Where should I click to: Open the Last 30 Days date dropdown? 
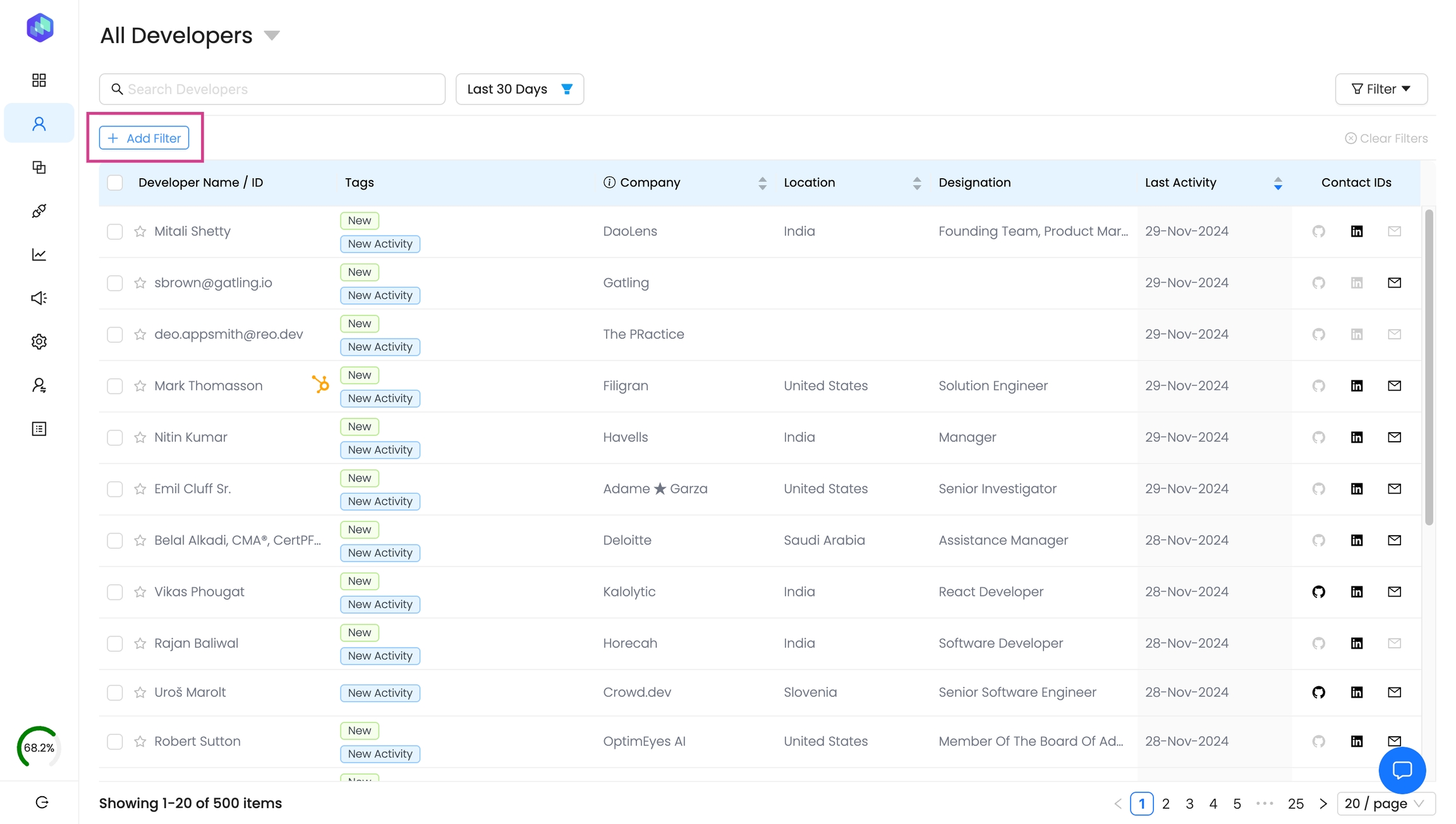tap(519, 89)
